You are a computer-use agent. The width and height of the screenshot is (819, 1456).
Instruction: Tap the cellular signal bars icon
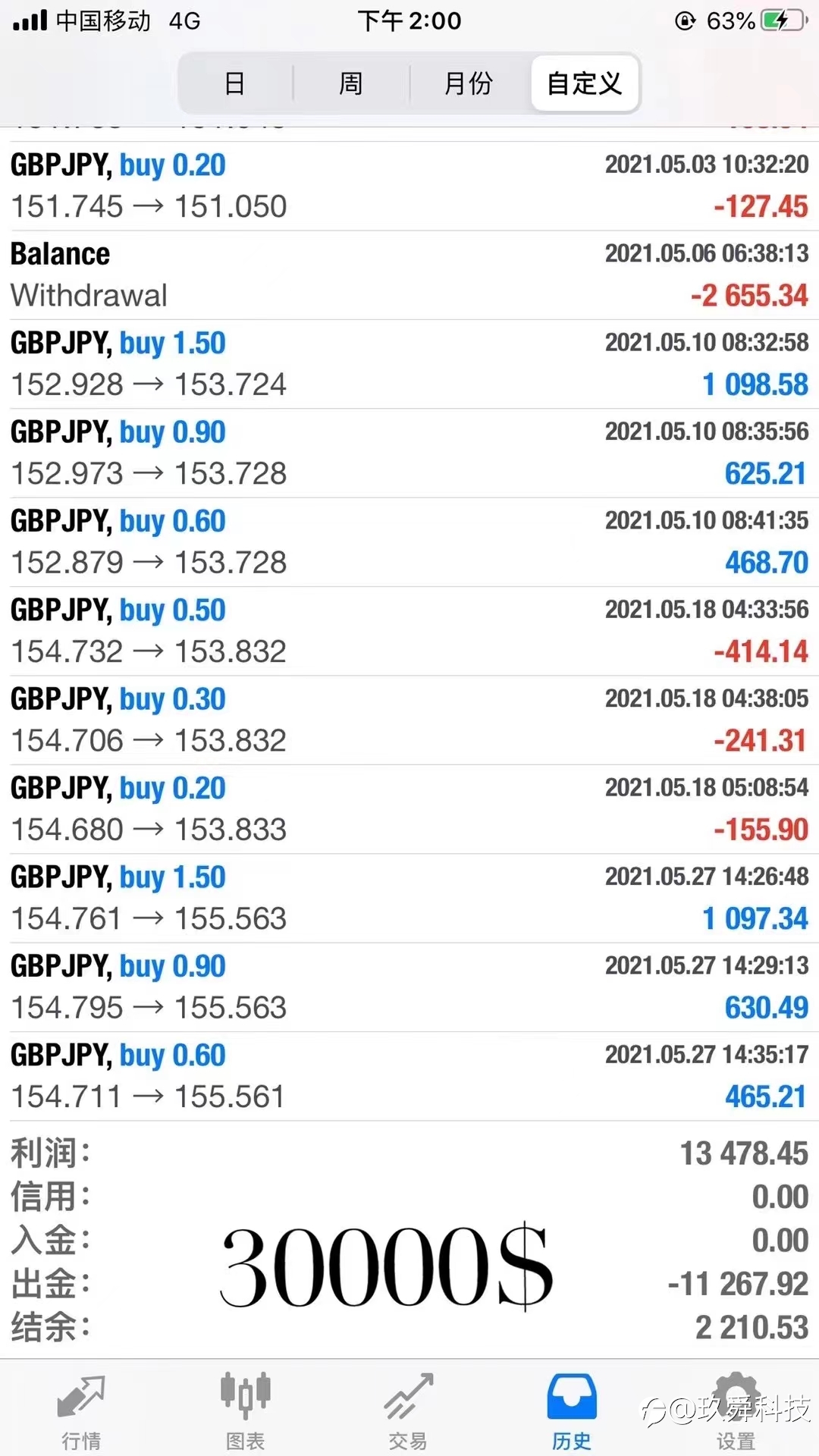[x=30, y=20]
